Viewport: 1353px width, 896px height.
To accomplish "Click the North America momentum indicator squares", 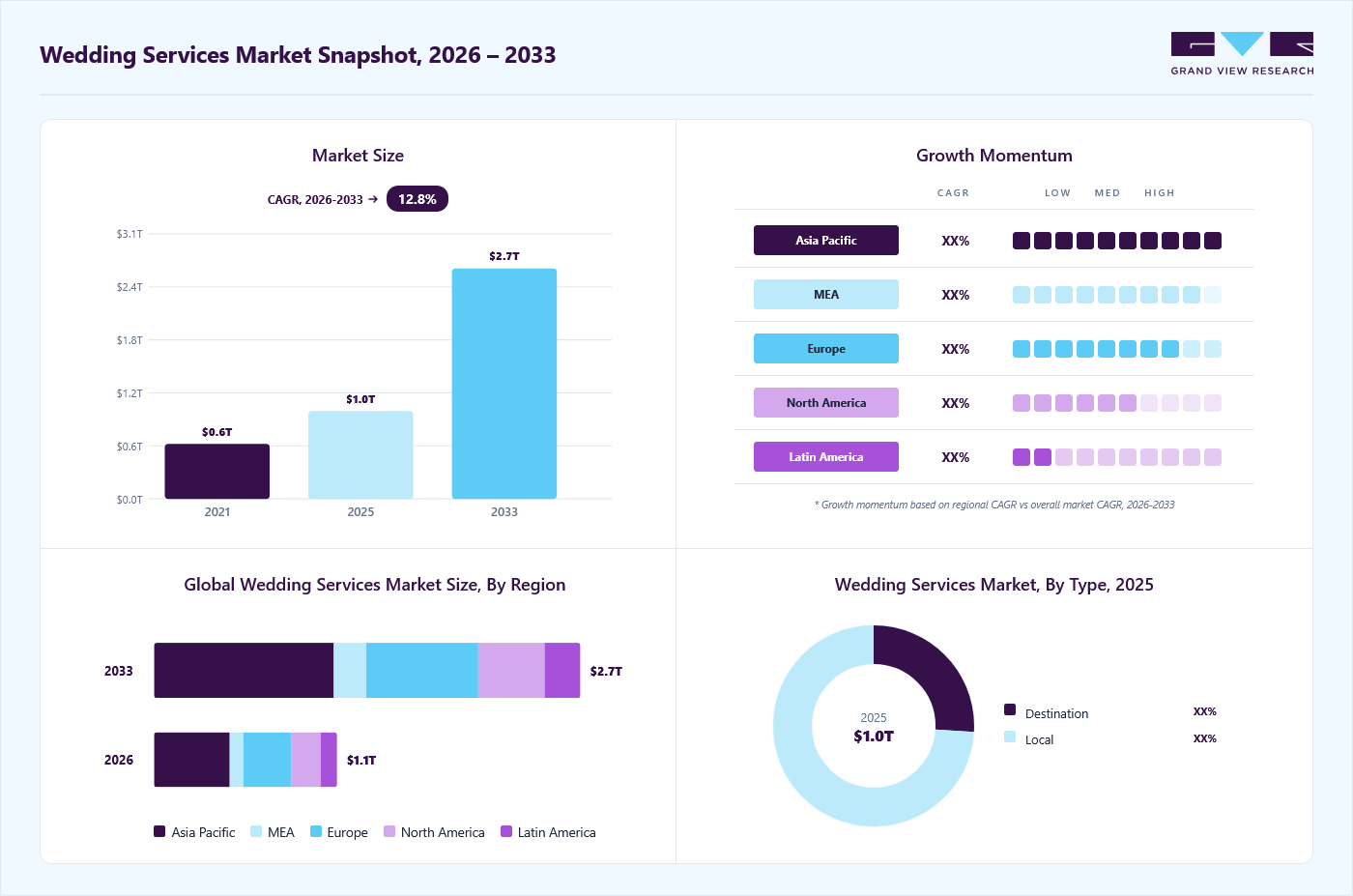I will [x=1117, y=403].
